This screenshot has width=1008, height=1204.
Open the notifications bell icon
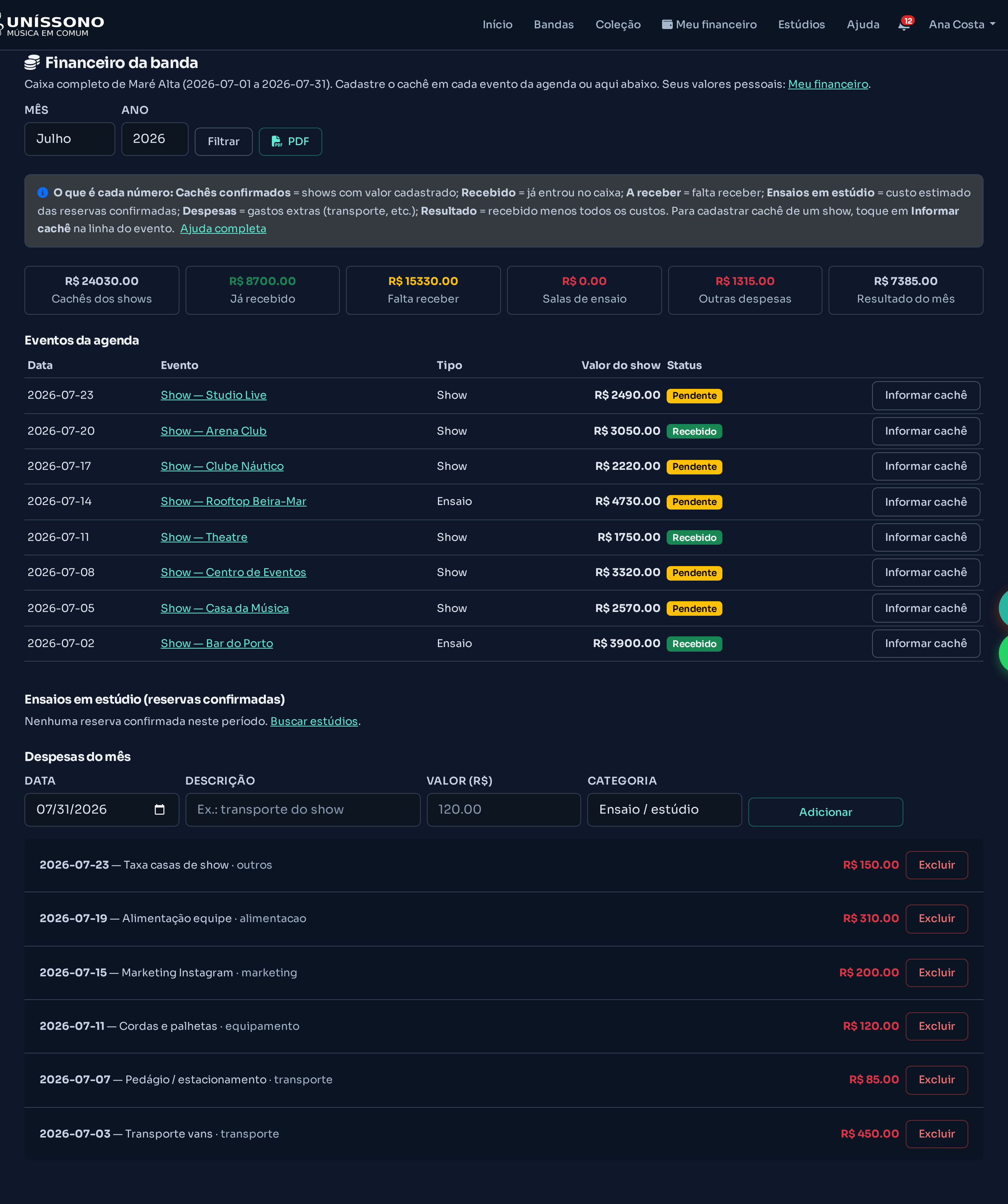[x=904, y=25]
